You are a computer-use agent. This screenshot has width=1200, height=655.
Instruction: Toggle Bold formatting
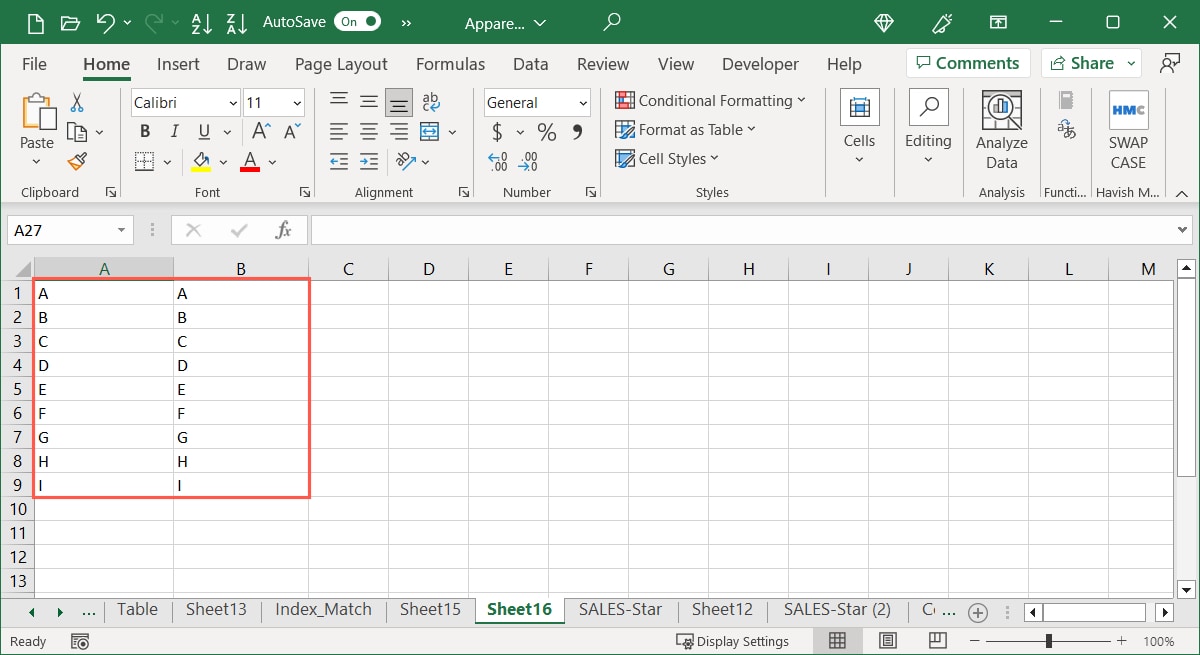[x=143, y=131]
